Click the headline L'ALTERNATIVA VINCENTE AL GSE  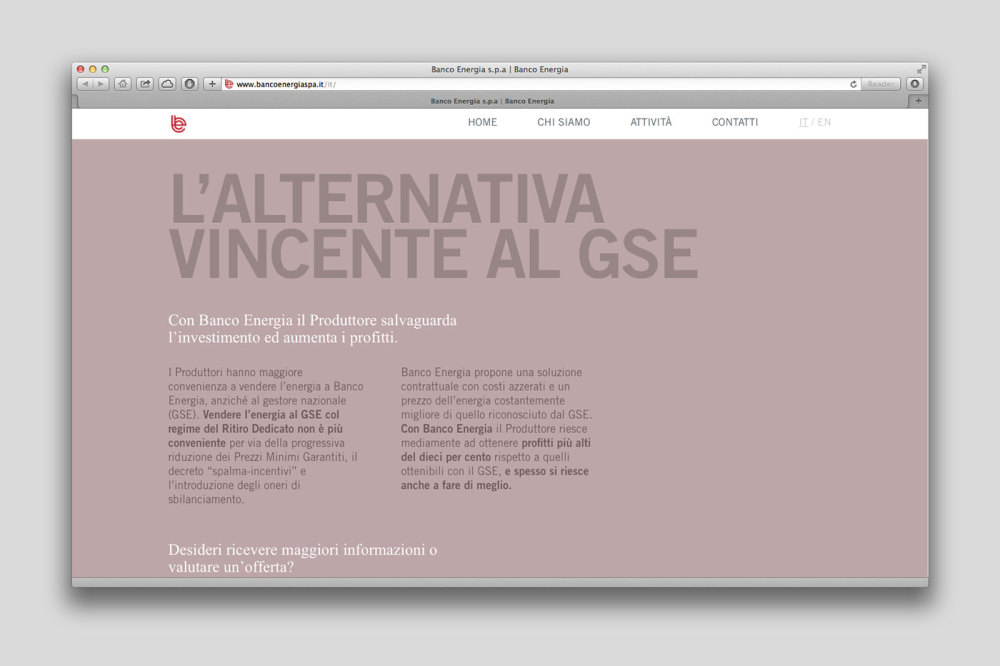pos(434,226)
